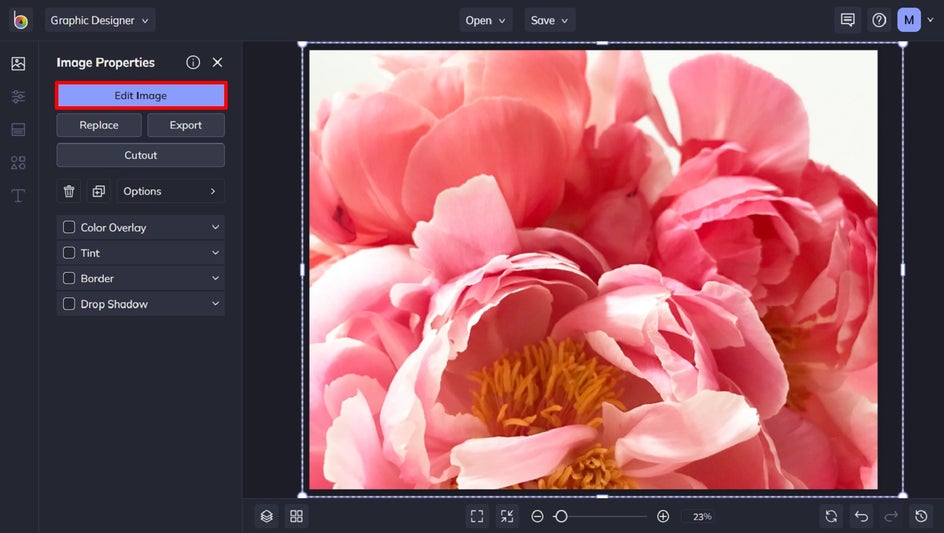
Task: Open the feedback chat icon
Action: (x=848, y=20)
